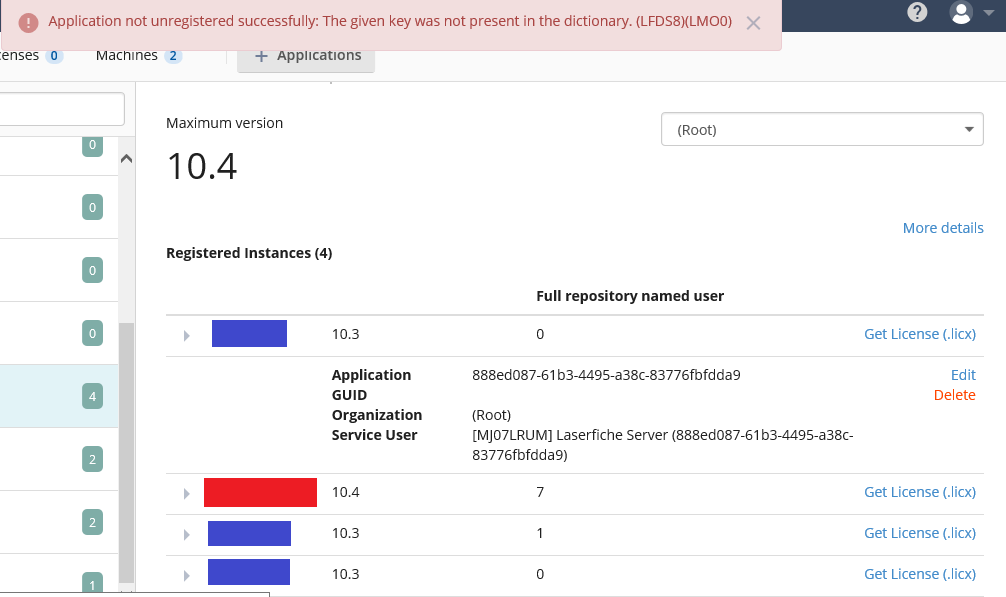Click the Machines count badge 2
The height and width of the screenshot is (597, 1006).
[173, 56]
